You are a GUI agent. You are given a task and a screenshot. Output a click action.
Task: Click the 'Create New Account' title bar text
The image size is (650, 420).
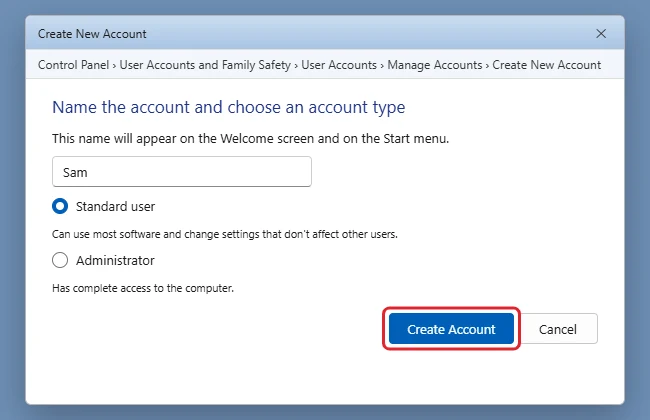point(92,34)
